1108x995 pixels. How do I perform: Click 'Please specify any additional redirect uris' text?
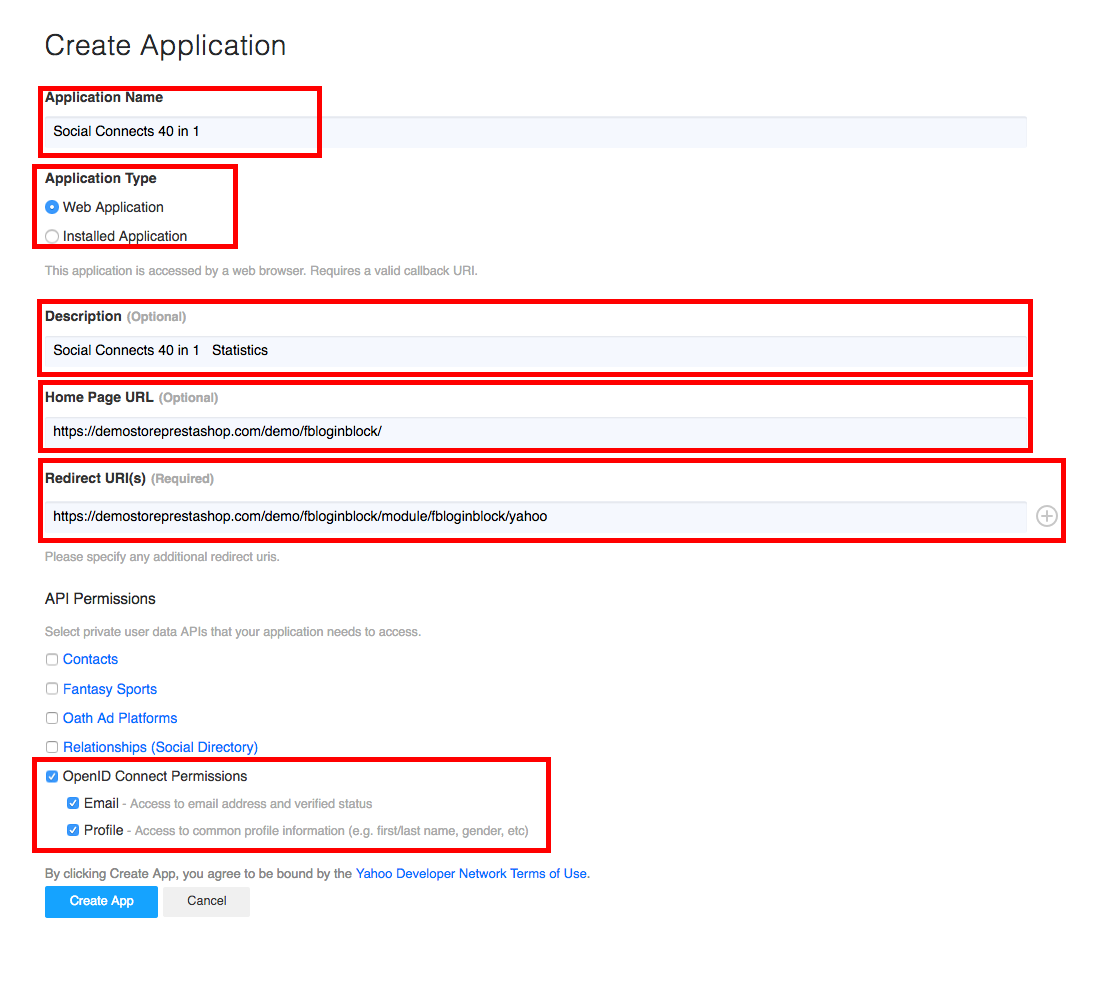pyautogui.click(x=162, y=557)
